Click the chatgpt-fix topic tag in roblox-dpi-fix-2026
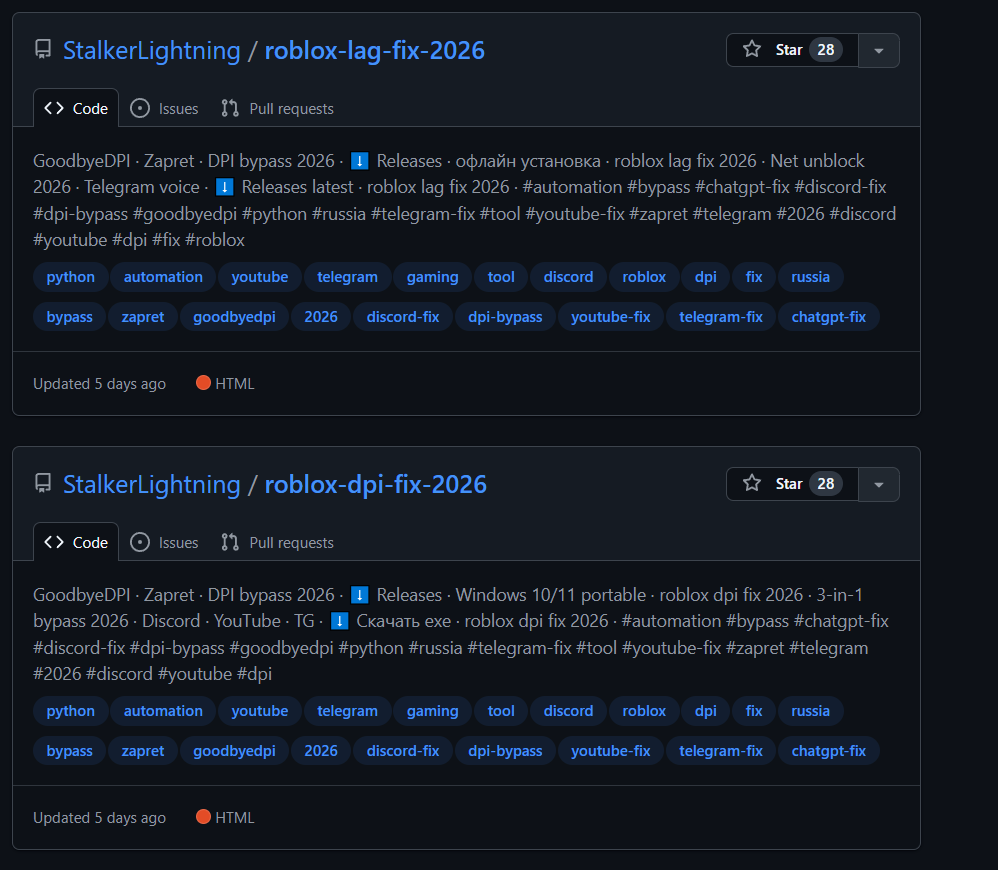Screen dimensions: 998x870 coord(829,750)
